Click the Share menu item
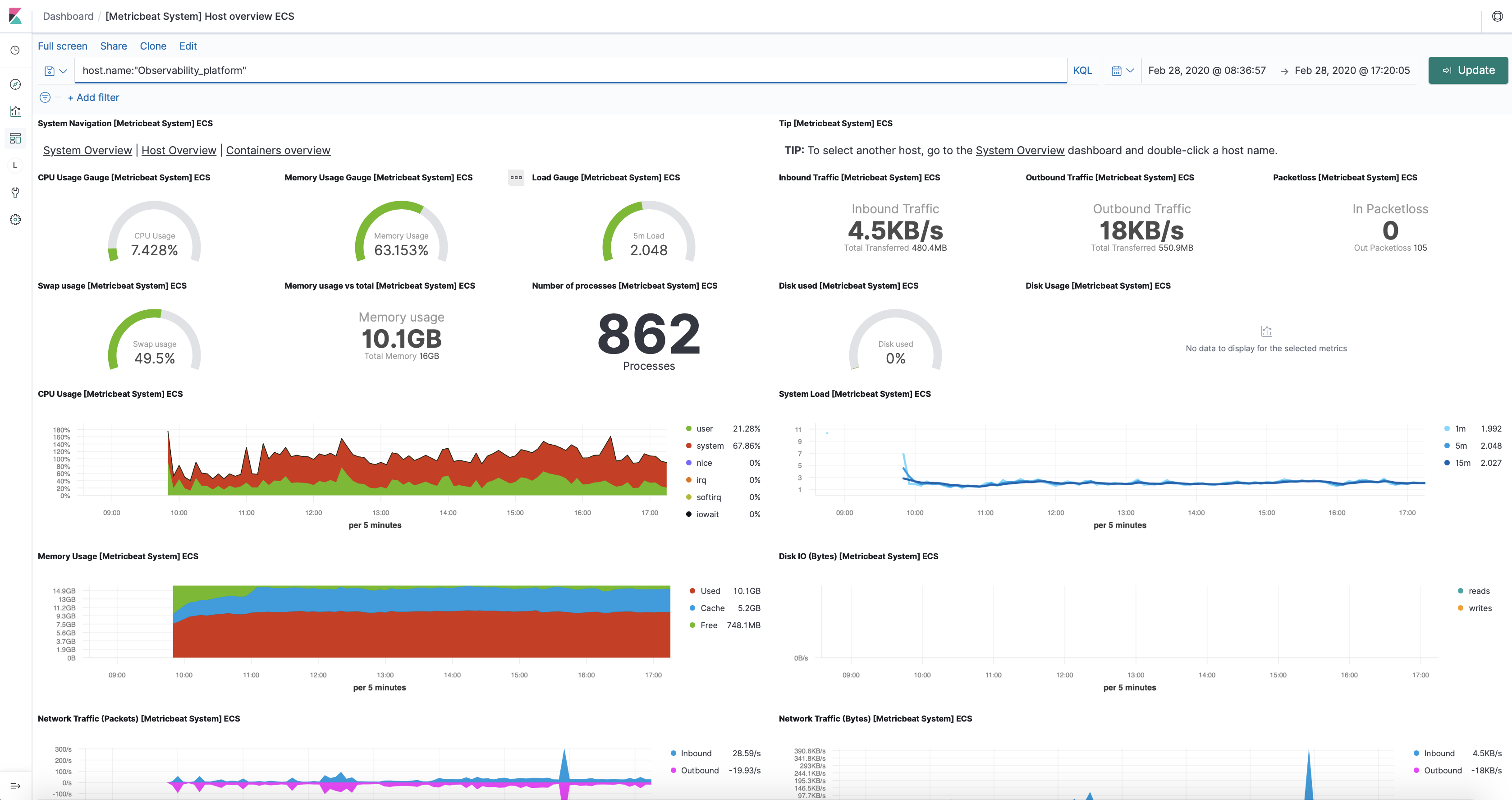Screen dimensions: 1512x800 (x=113, y=46)
